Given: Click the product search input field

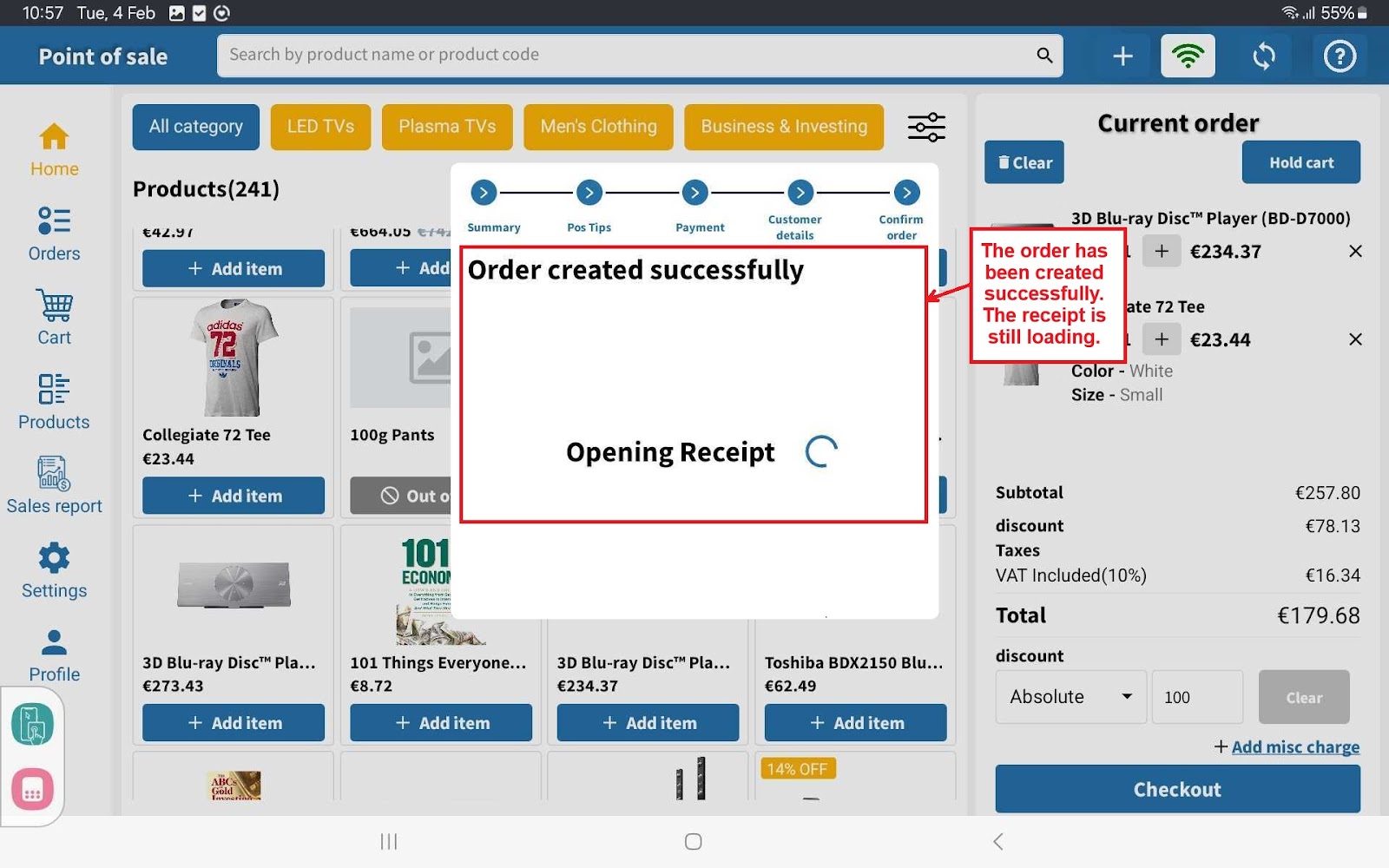Looking at the screenshot, I should point(625,55).
